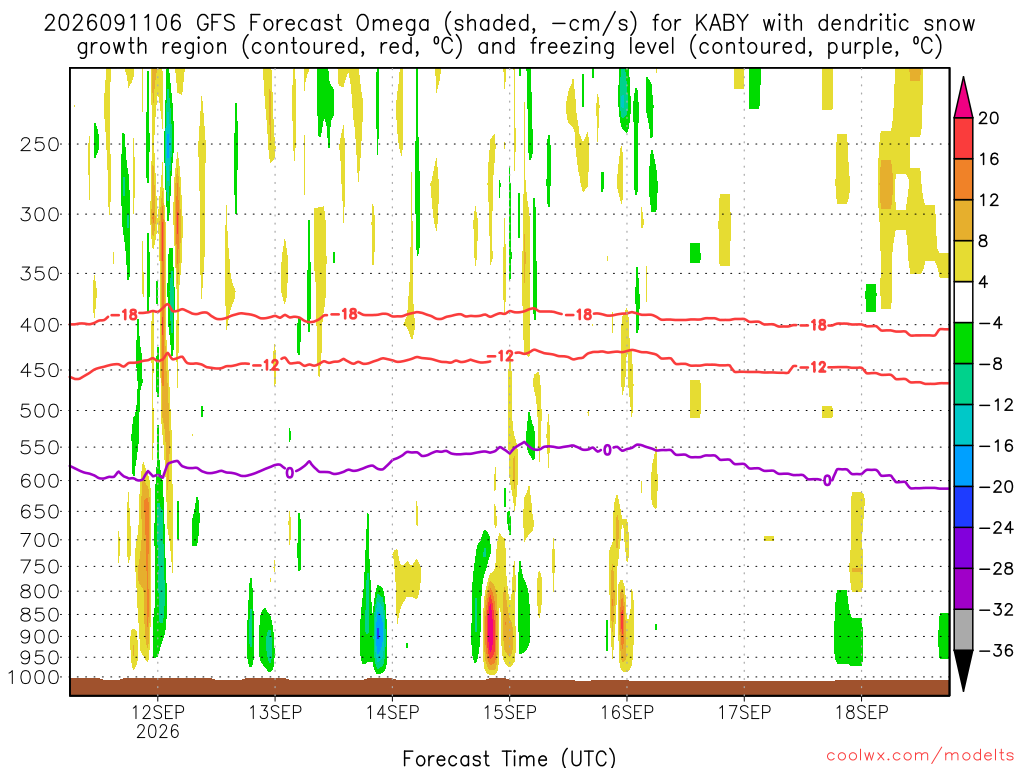1024x768 pixels.
Task: Click the coolwx.com/modelts link
Action: 919,756
